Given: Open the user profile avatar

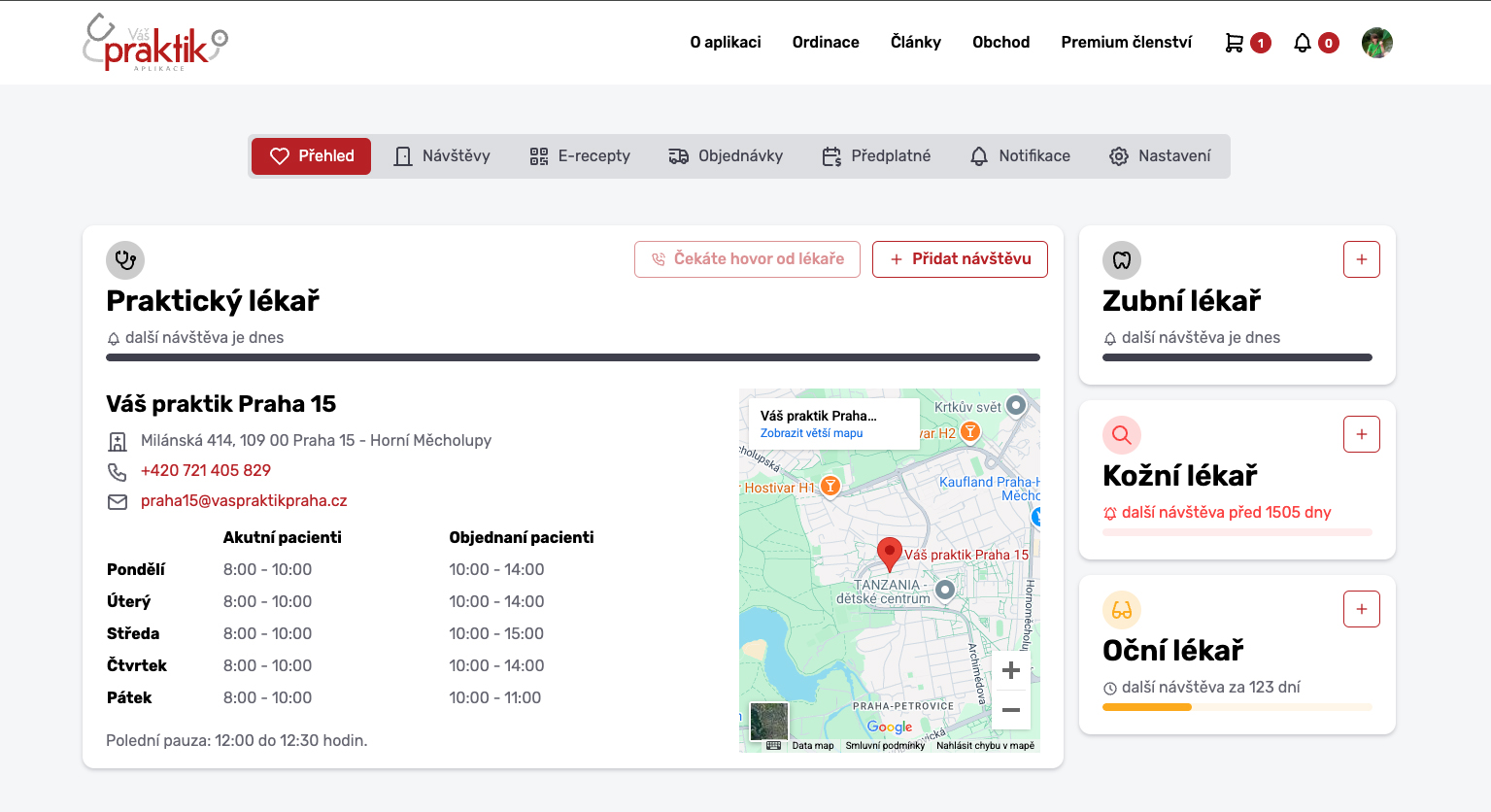Looking at the screenshot, I should [x=1376, y=43].
